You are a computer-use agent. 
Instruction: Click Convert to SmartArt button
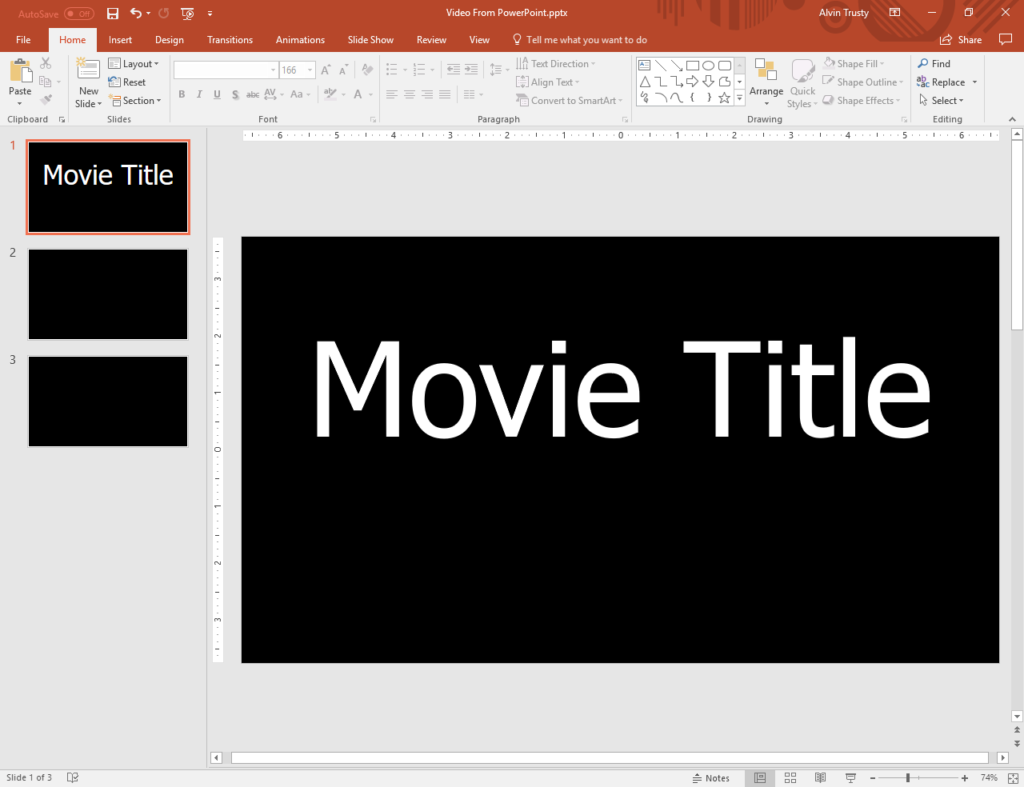pos(569,101)
